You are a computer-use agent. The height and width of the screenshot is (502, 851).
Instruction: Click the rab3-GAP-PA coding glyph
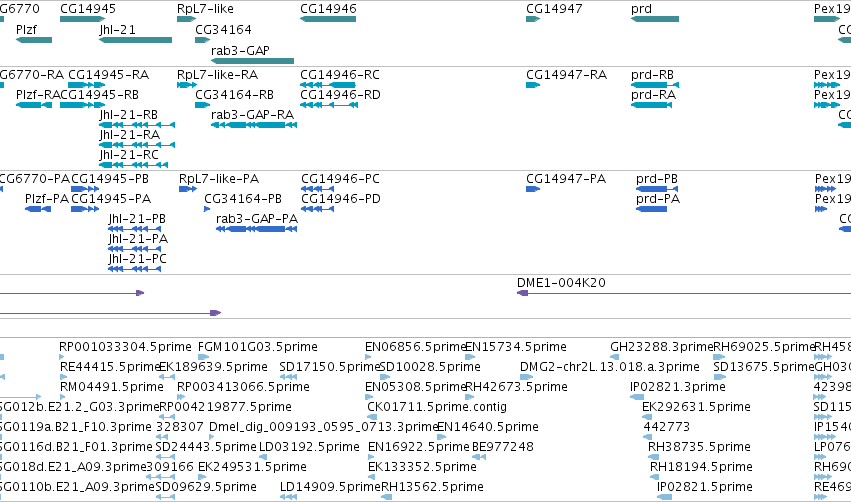[x=256, y=229]
